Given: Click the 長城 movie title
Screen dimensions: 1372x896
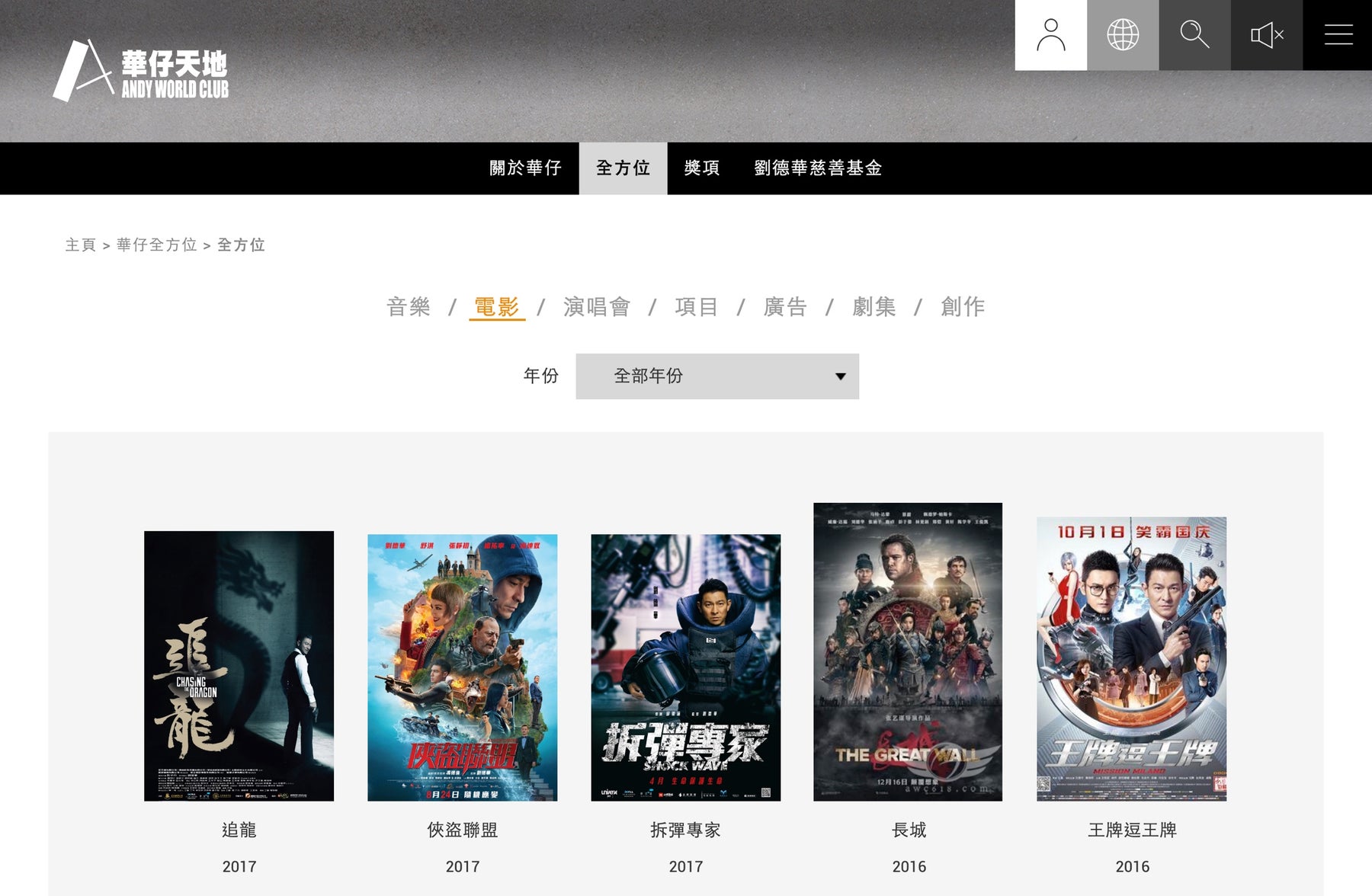Looking at the screenshot, I should click(909, 830).
